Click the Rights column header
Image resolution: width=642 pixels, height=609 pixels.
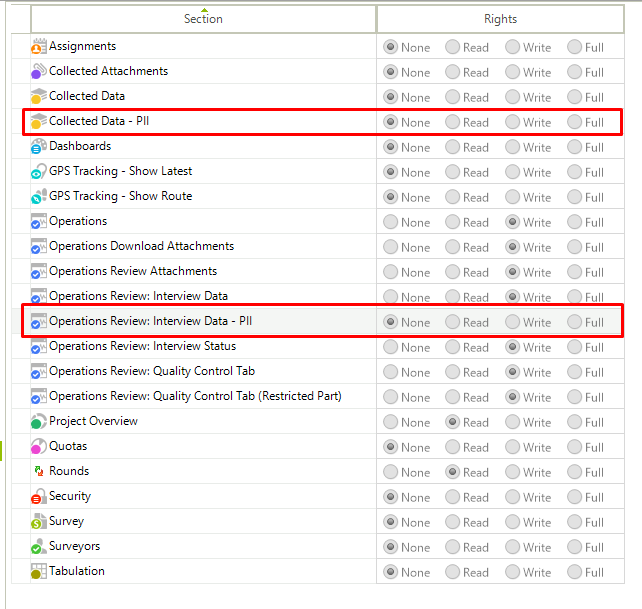500,19
